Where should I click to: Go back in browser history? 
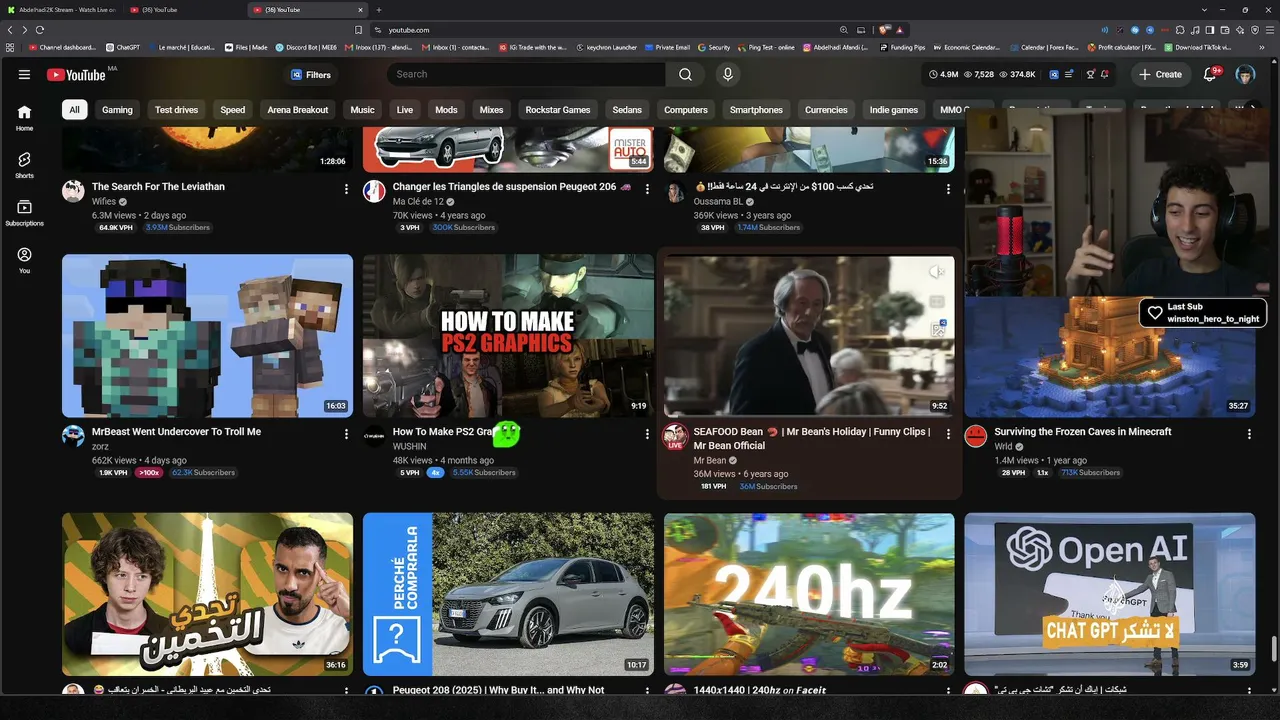[x=10, y=30]
